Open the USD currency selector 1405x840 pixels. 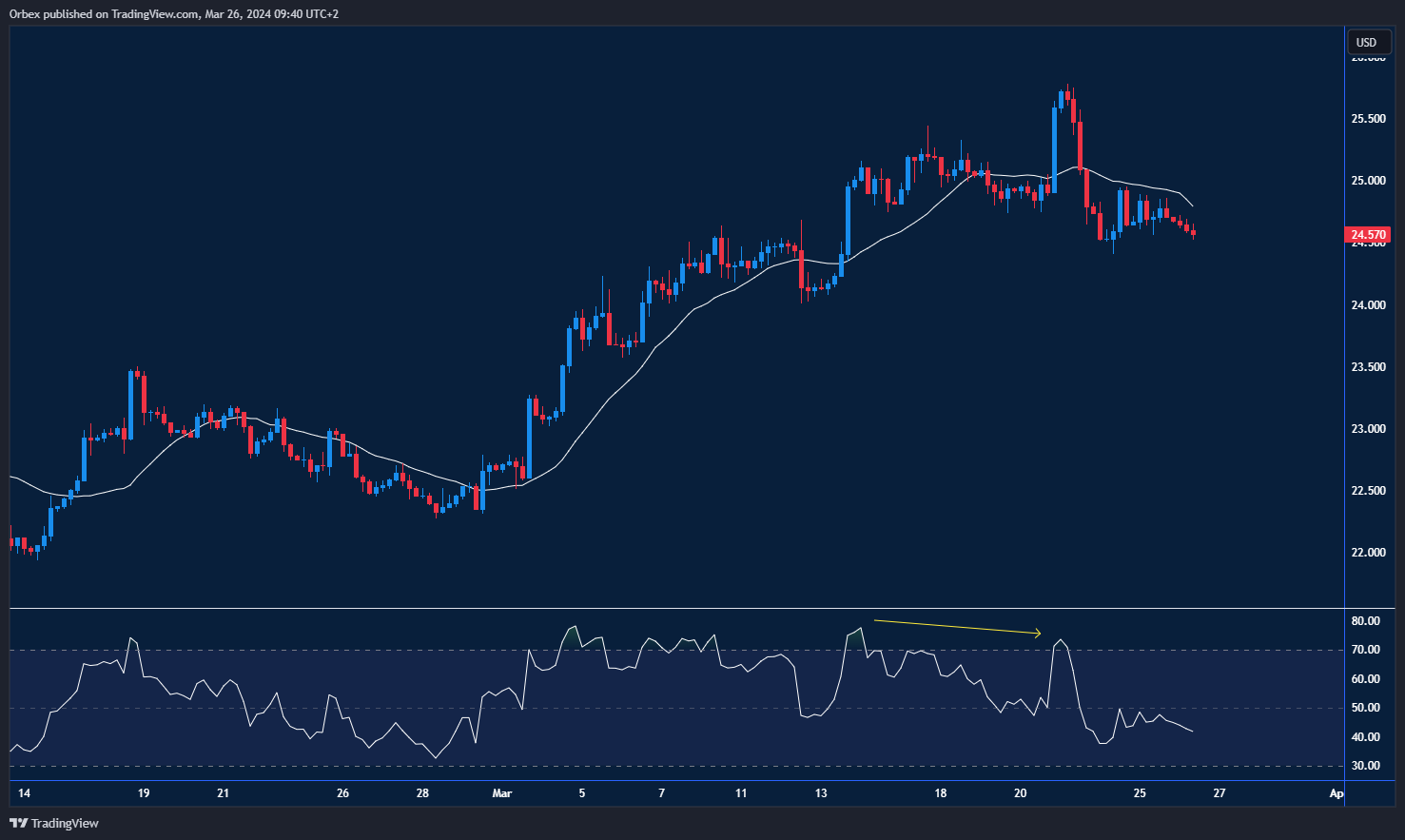[1366, 42]
